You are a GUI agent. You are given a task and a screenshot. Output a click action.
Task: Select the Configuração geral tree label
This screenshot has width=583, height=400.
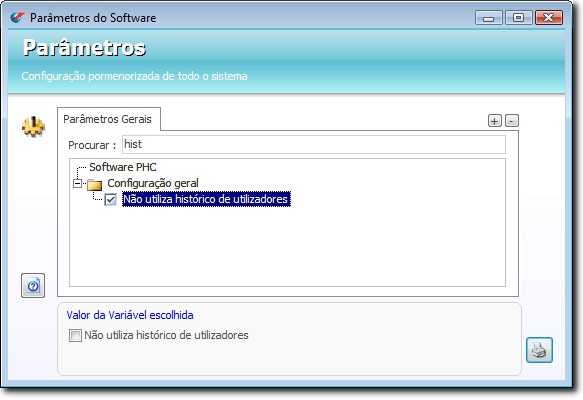(153, 183)
